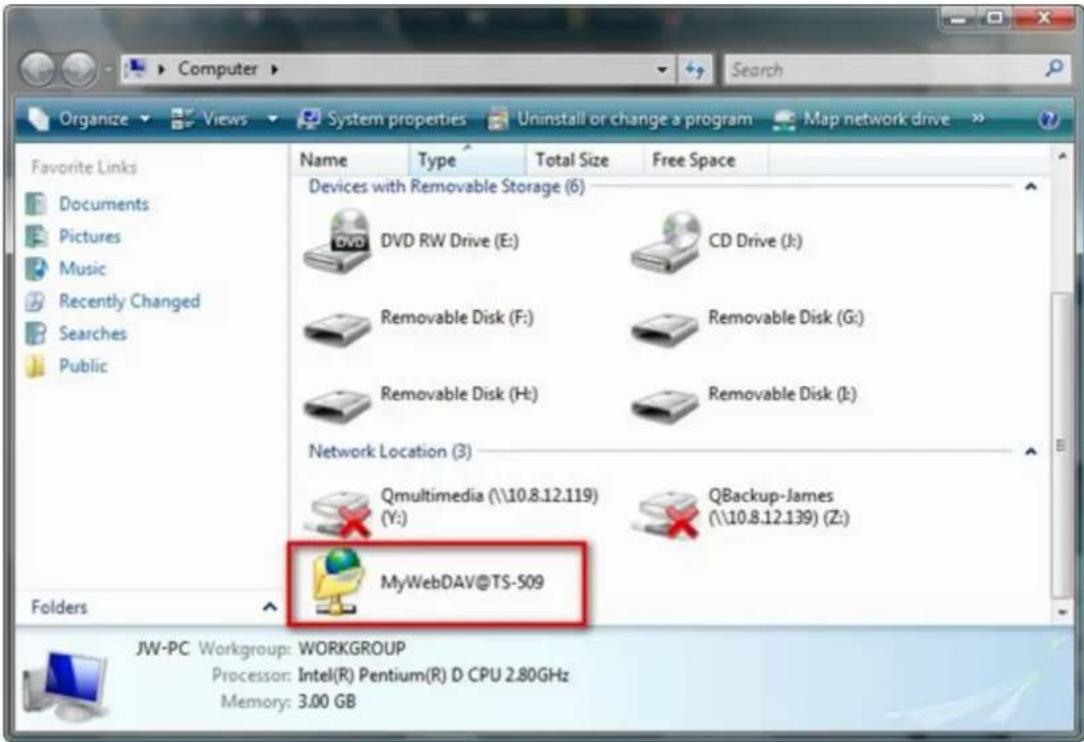Viewport: 1084px width, 742px height.
Task: Click the 'Devices with Removable Storage (6)' heading
Action: (x=447, y=187)
